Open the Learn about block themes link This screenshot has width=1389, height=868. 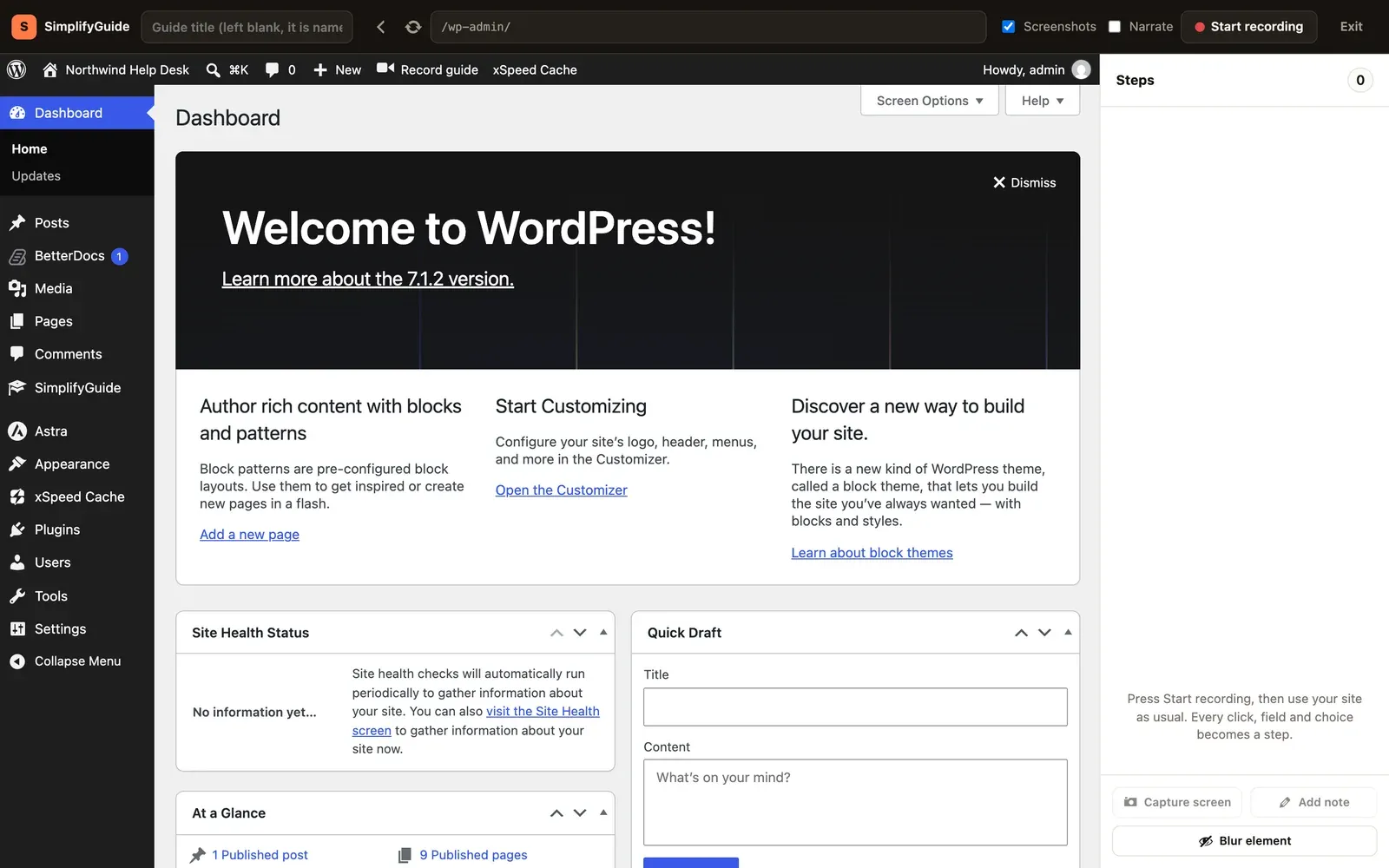tap(872, 553)
